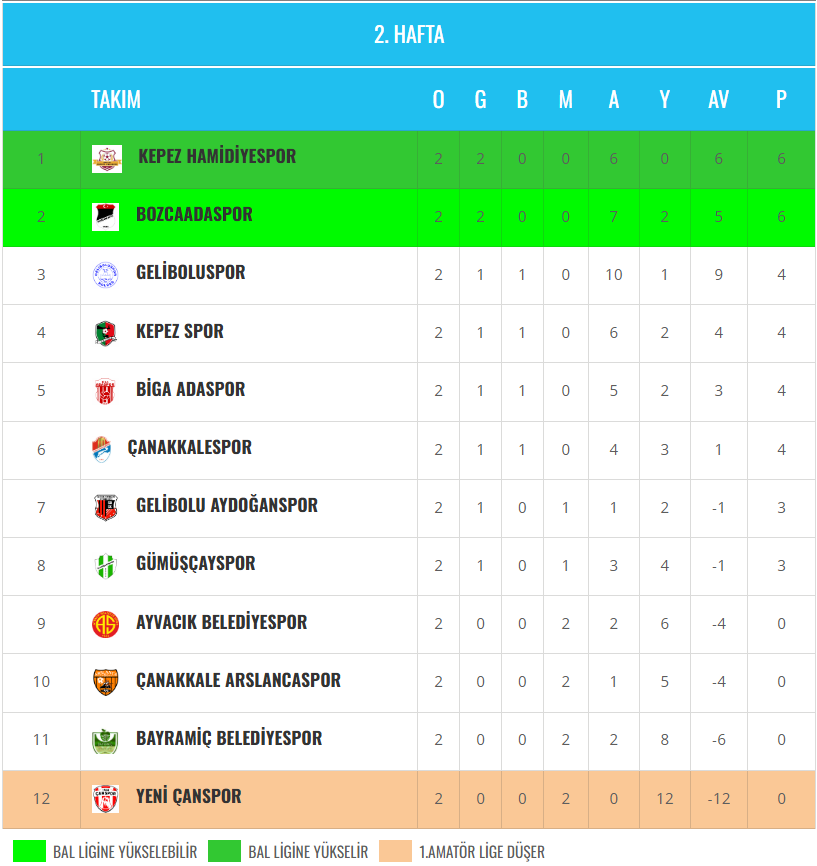This screenshot has height=866, width=817.
Task: Click the Geliboluspor club crest
Action: click(x=105, y=274)
